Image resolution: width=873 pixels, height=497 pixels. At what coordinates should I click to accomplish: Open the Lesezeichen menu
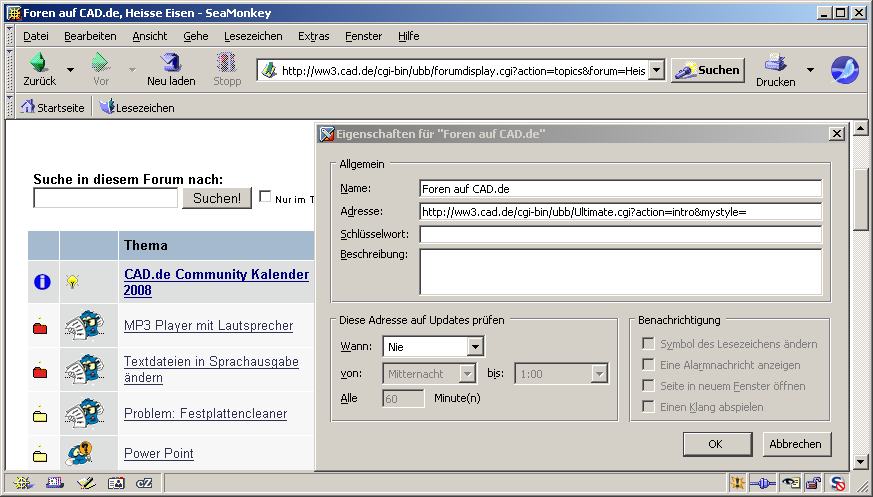tap(253, 36)
